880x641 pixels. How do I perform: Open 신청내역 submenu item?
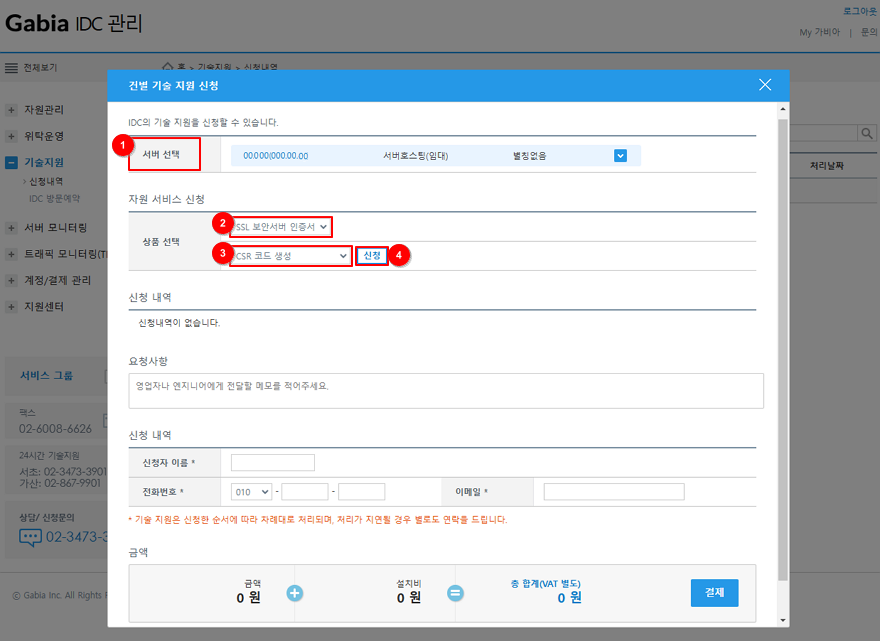point(46,181)
